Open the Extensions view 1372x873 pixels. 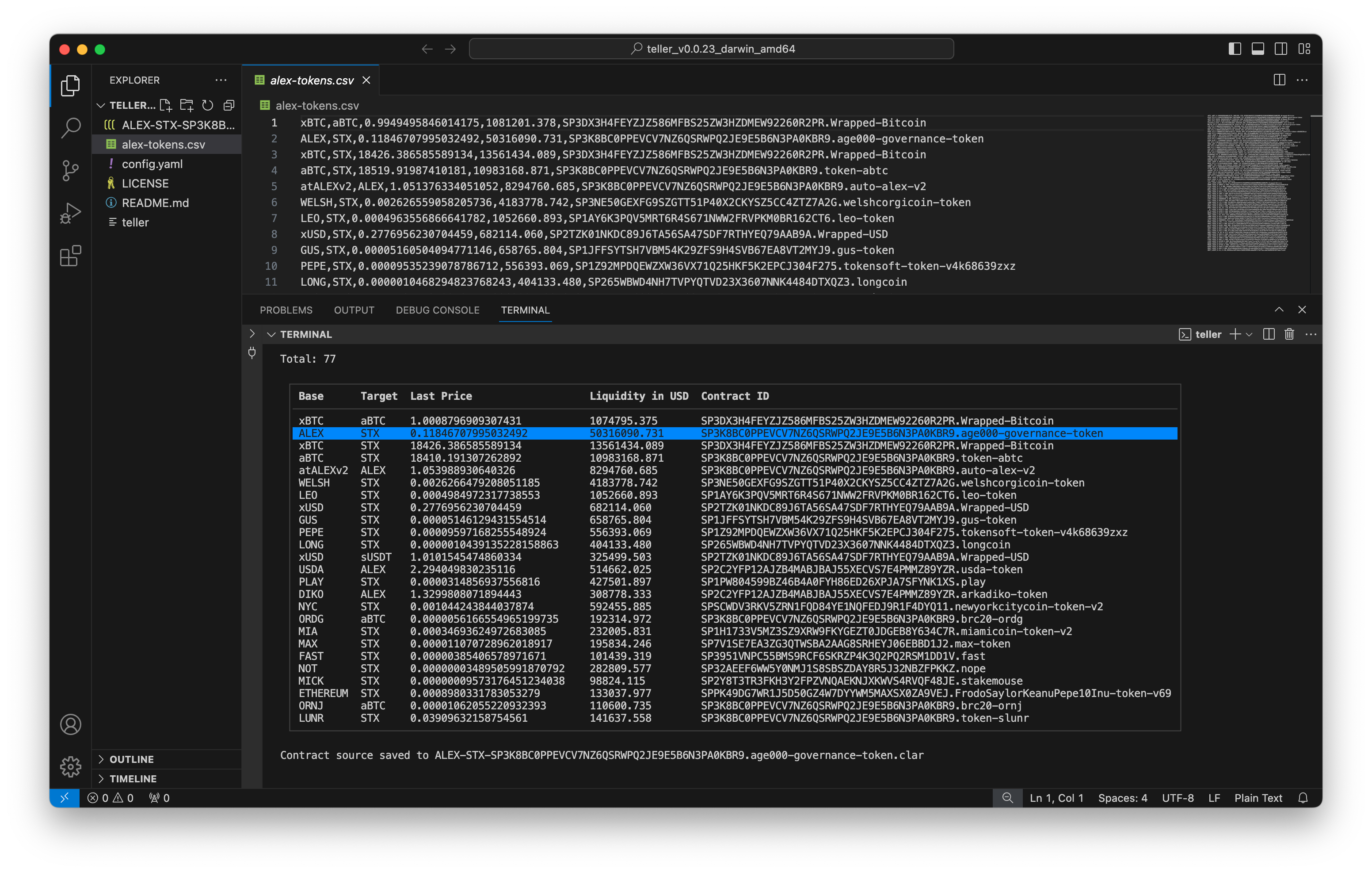coord(71,256)
